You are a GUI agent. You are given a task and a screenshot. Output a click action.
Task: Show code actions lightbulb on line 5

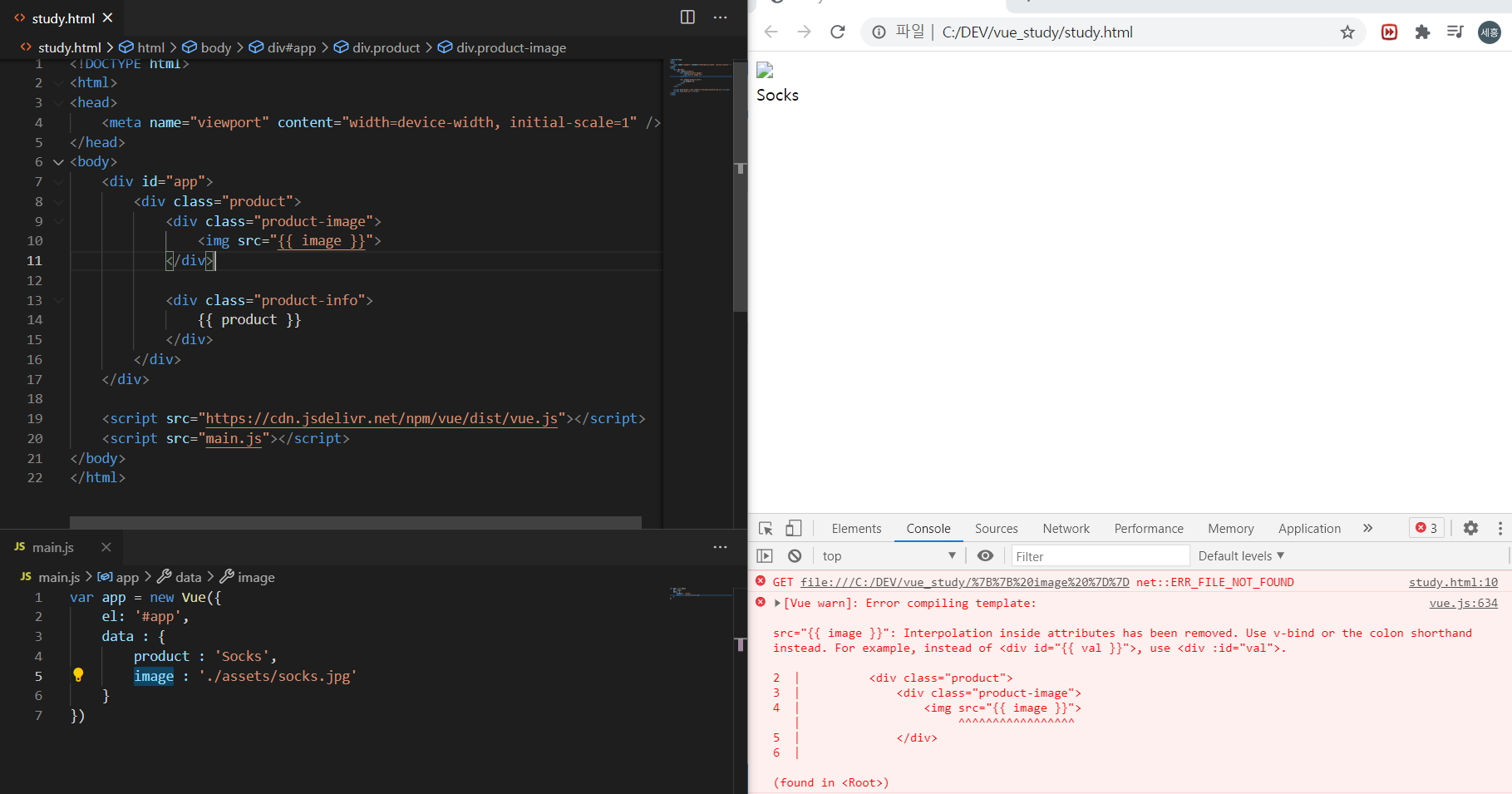click(x=78, y=675)
